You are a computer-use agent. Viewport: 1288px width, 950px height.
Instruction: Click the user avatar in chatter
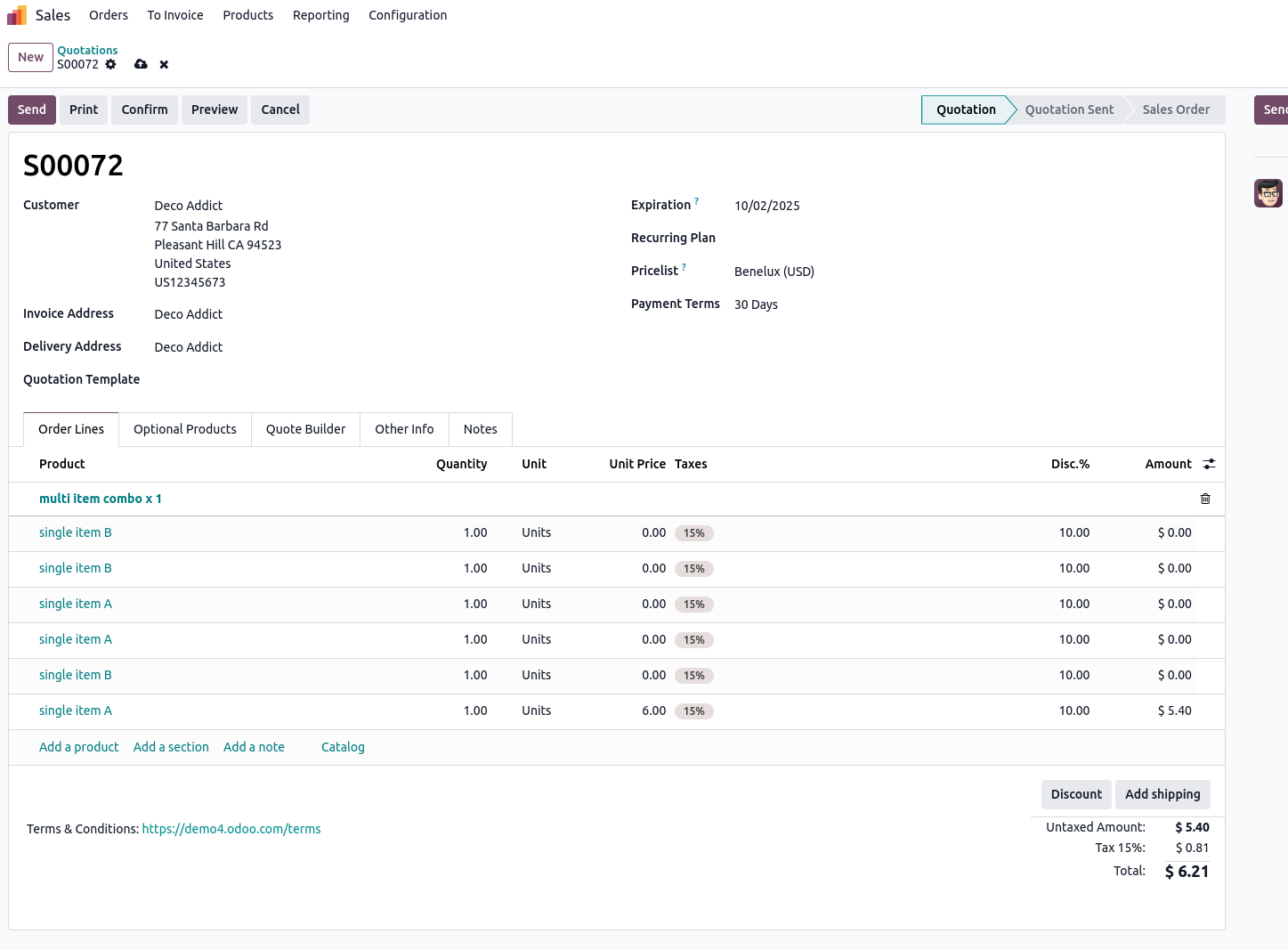coord(1268,193)
